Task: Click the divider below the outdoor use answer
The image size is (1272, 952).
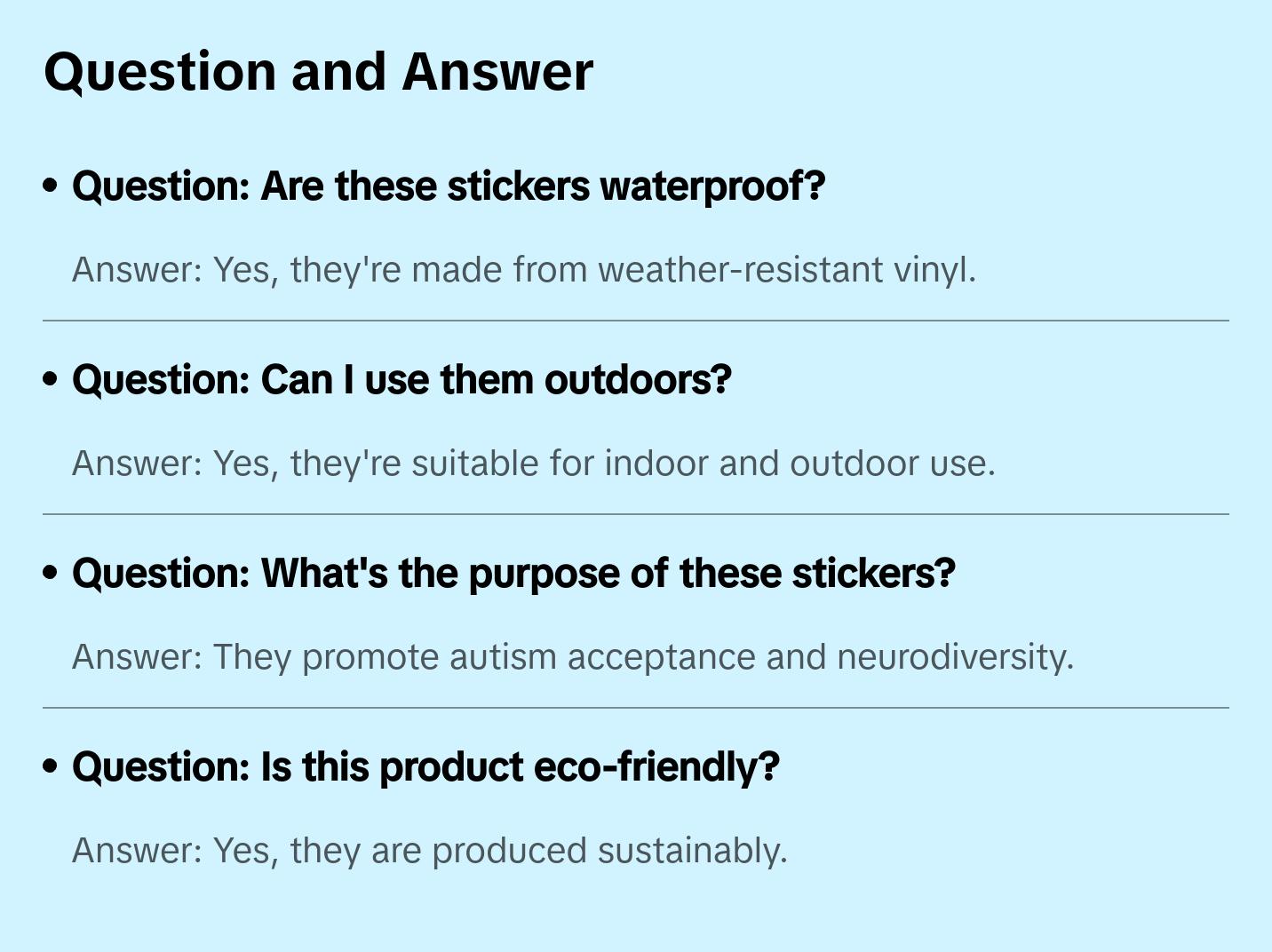Action: coord(636,514)
